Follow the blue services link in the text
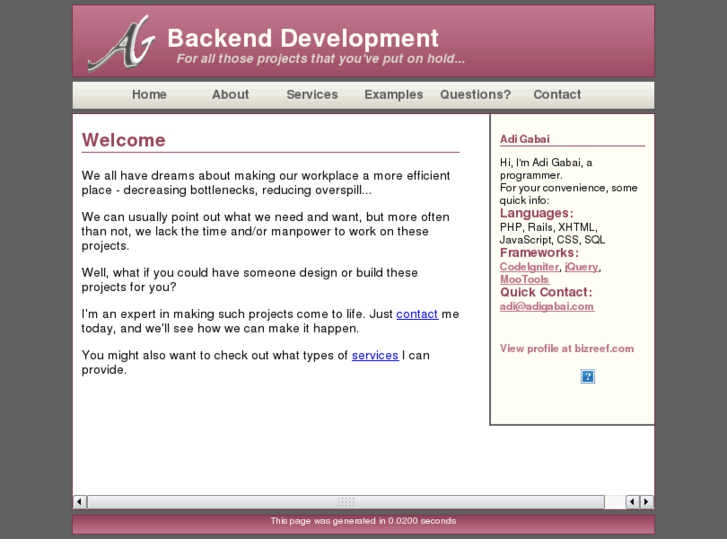This screenshot has width=727, height=545. coord(375,355)
